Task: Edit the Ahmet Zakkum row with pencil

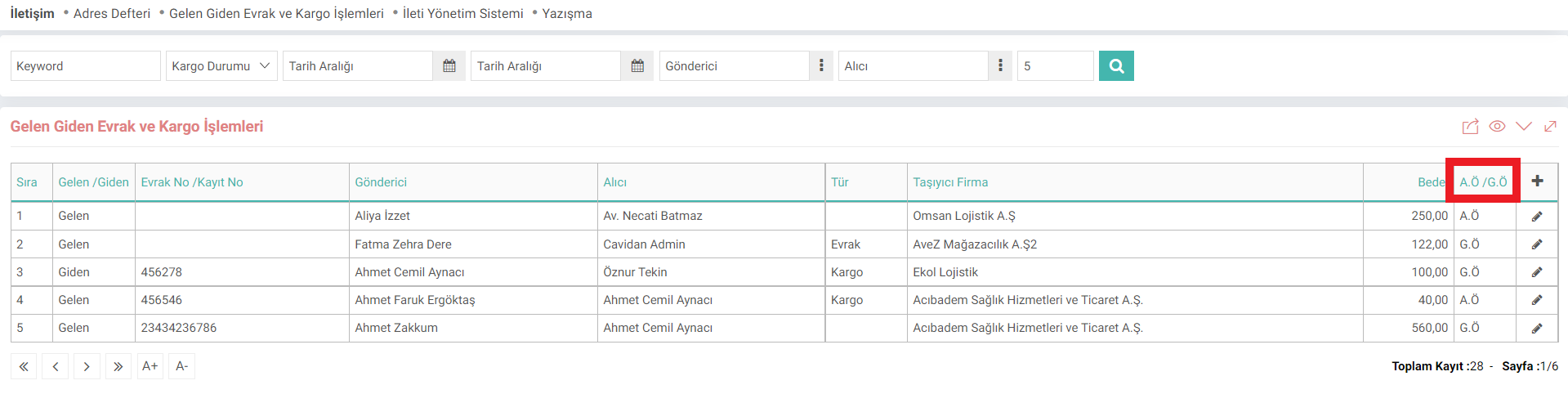Action: pos(1537,329)
